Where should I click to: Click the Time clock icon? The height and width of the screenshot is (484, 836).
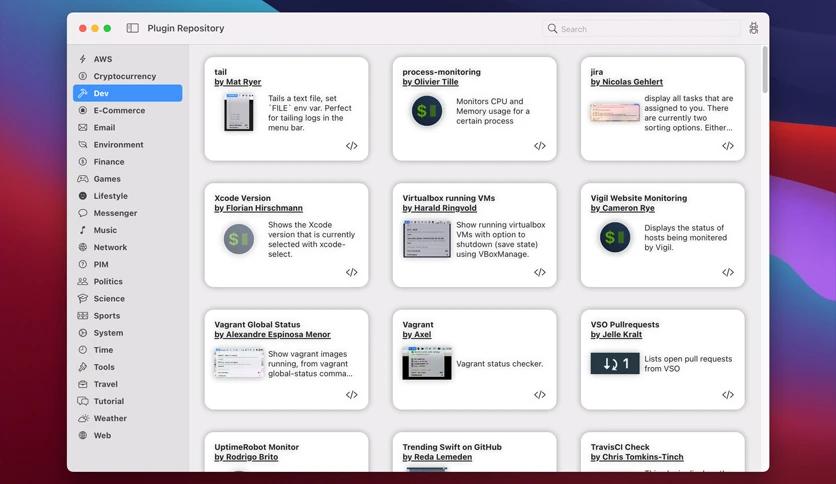pyautogui.click(x=83, y=350)
